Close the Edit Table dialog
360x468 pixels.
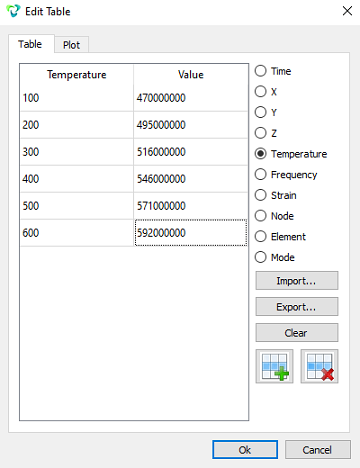click(x=347, y=11)
